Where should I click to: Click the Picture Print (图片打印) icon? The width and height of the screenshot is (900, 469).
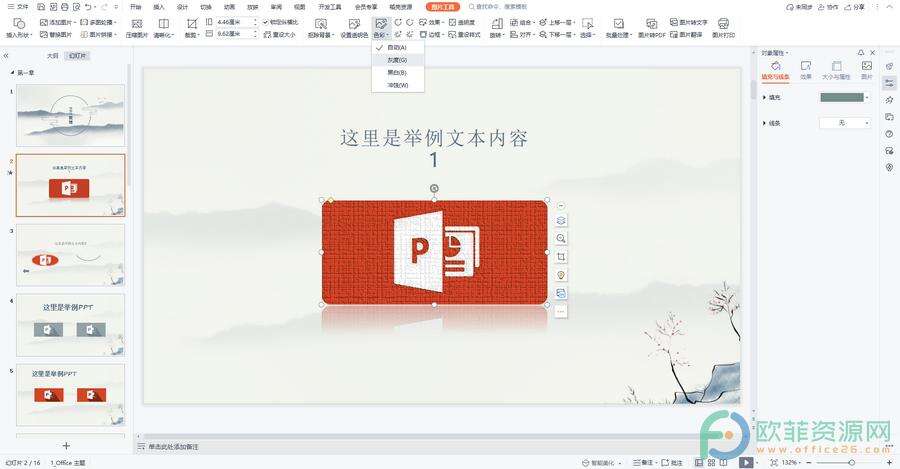click(723, 24)
